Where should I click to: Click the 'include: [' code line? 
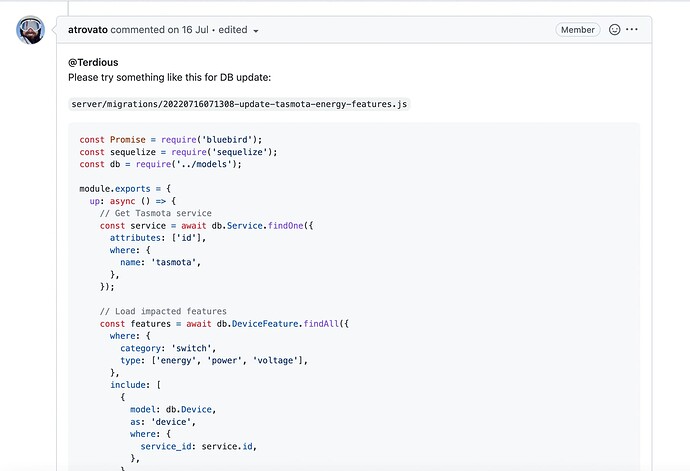pos(135,385)
